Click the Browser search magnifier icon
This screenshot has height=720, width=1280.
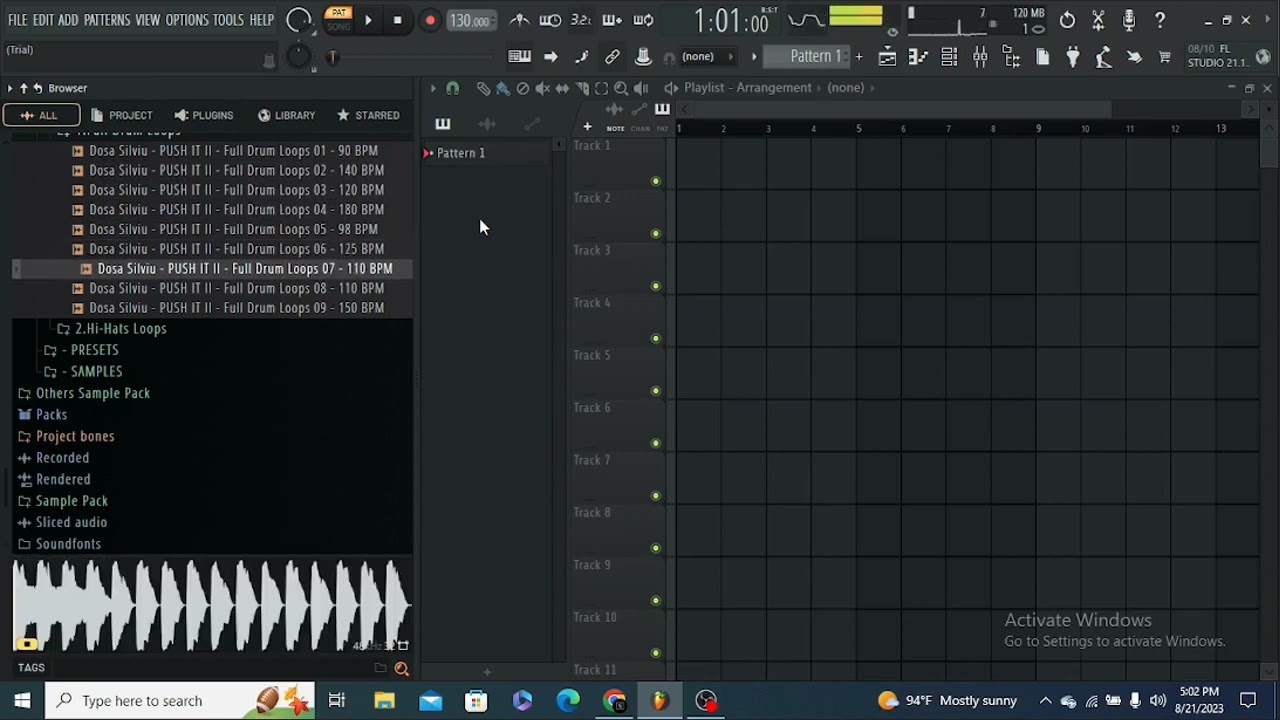tap(401, 669)
